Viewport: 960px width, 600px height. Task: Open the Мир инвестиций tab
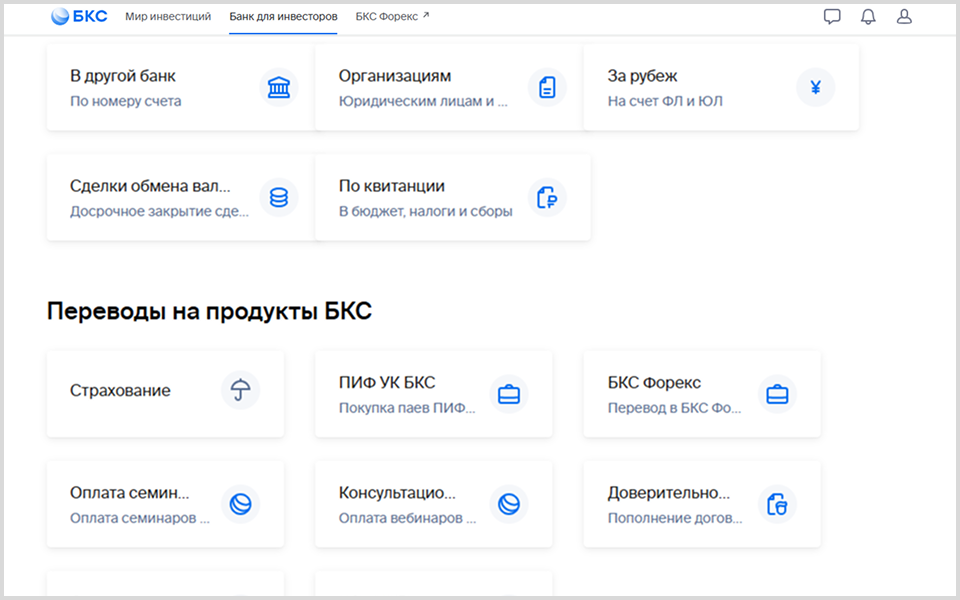[168, 17]
